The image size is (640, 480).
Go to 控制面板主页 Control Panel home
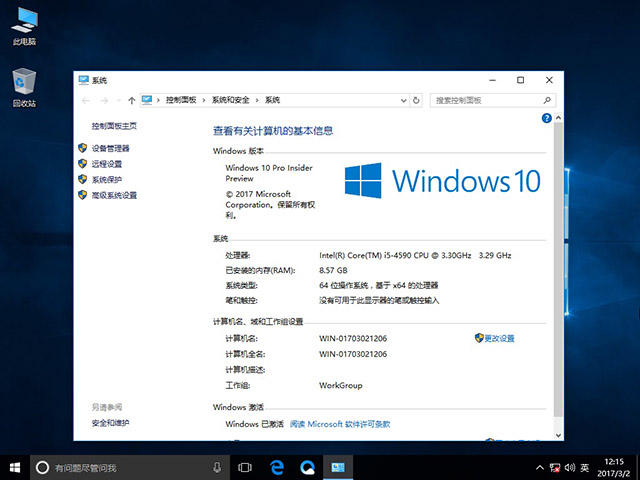click(114, 126)
